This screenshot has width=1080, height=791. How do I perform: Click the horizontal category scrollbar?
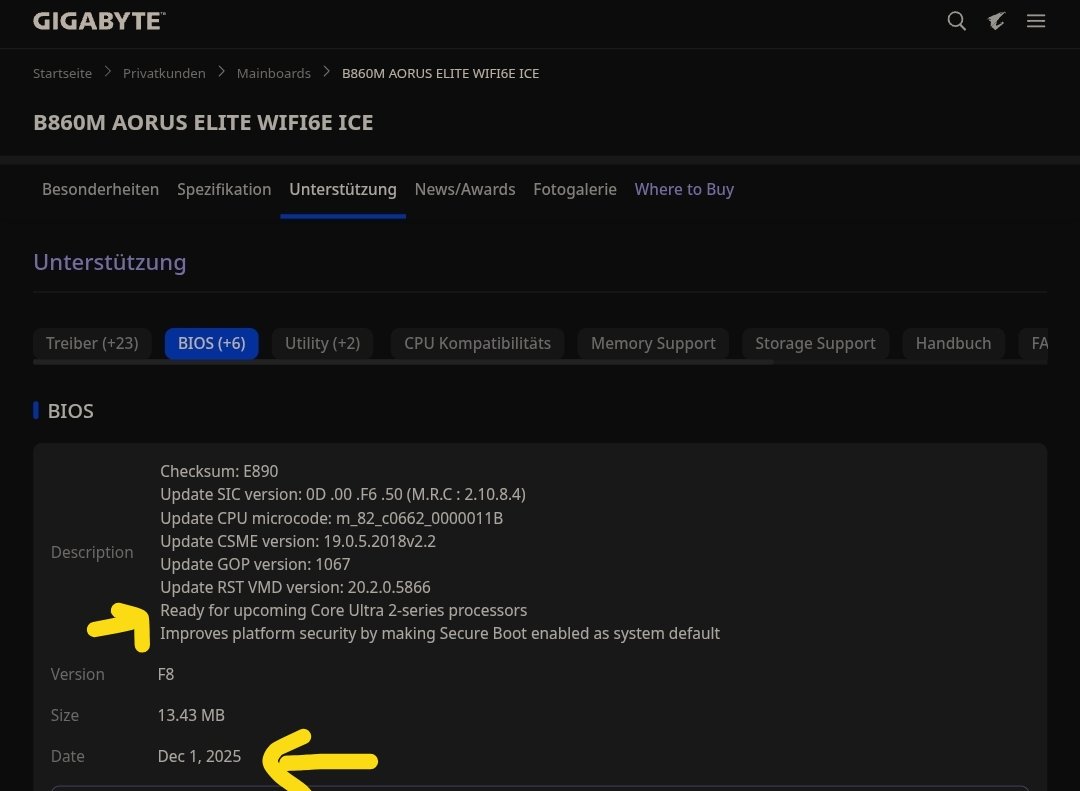point(403,362)
